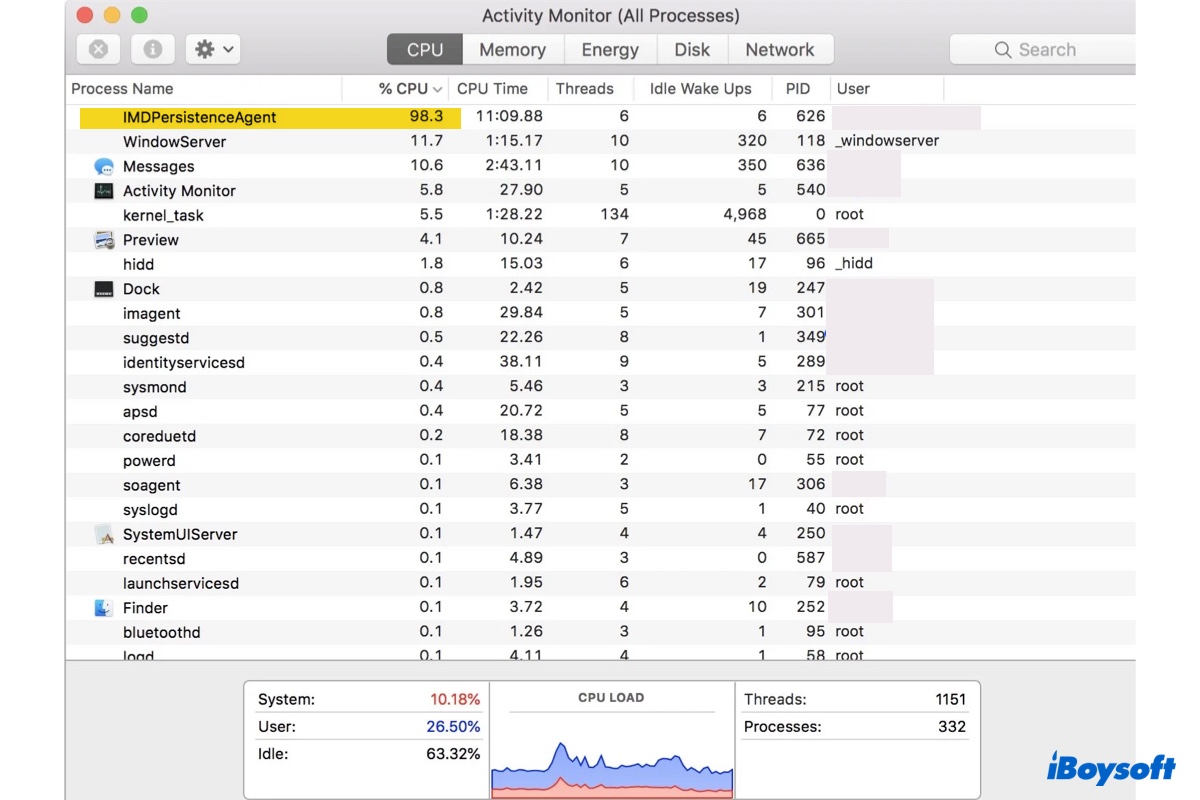Click the Activity Monitor app icon
This screenshot has width=1200, height=800.
pyautogui.click(x=104, y=190)
